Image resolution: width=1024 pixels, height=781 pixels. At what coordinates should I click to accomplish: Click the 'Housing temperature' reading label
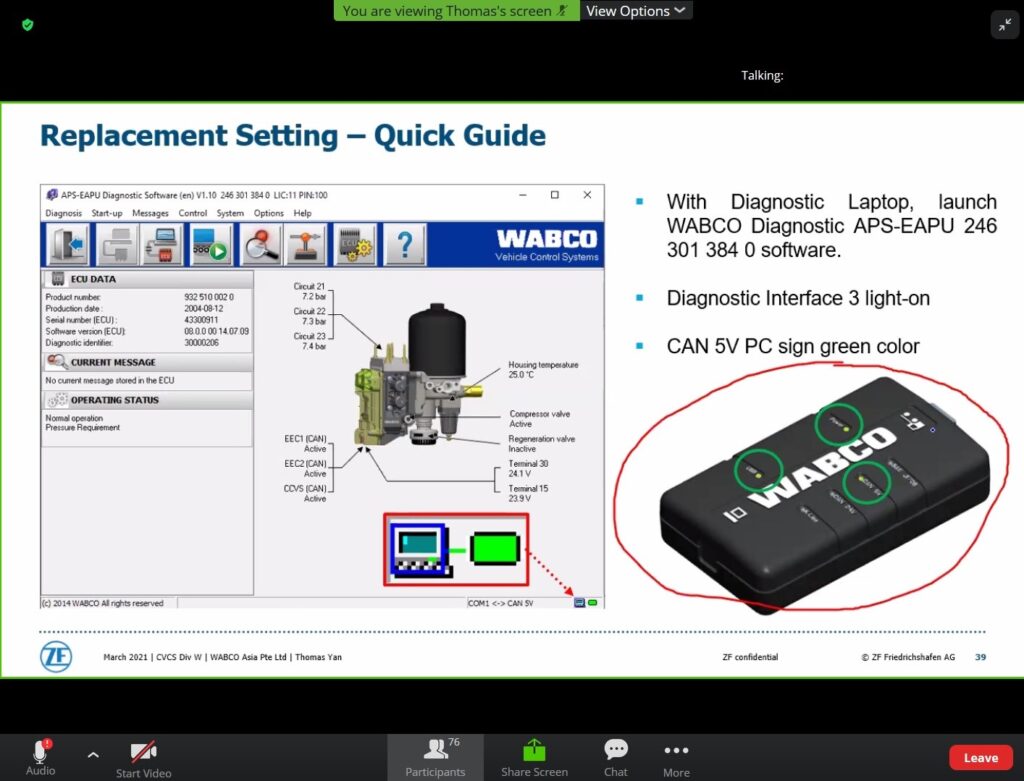click(543, 364)
